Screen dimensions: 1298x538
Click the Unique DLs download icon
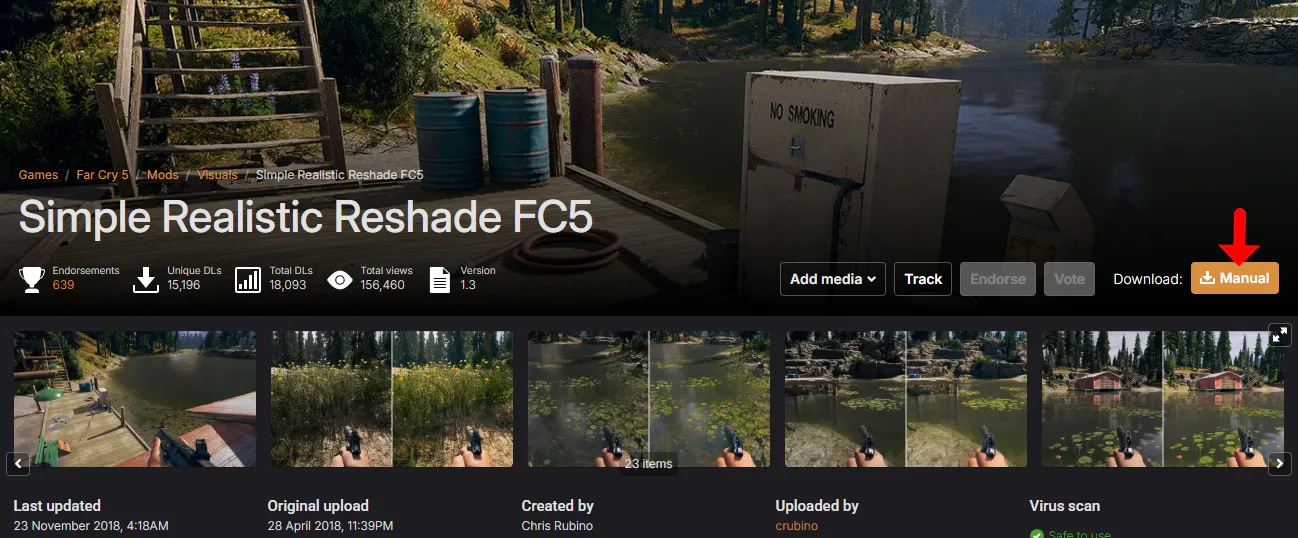(146, 279)
